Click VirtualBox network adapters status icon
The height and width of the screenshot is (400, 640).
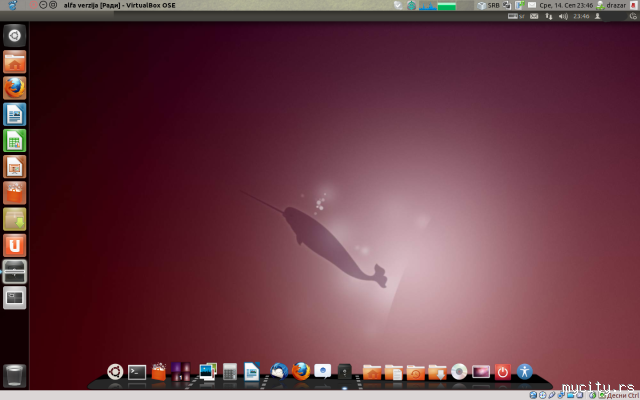561,395
